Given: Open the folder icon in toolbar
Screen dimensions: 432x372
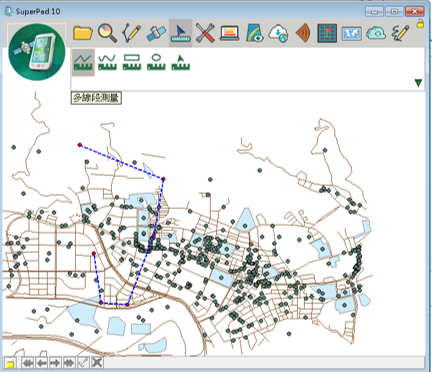Looking at the screenshot, I should click(83, 33).
